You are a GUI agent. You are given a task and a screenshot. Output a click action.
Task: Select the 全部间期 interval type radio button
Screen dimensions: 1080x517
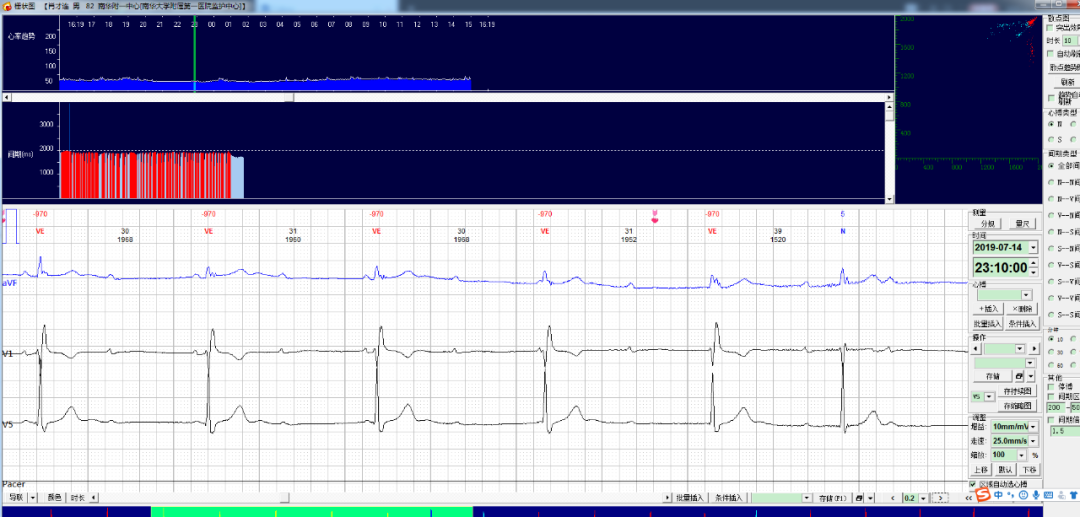tap(1050, 165)
